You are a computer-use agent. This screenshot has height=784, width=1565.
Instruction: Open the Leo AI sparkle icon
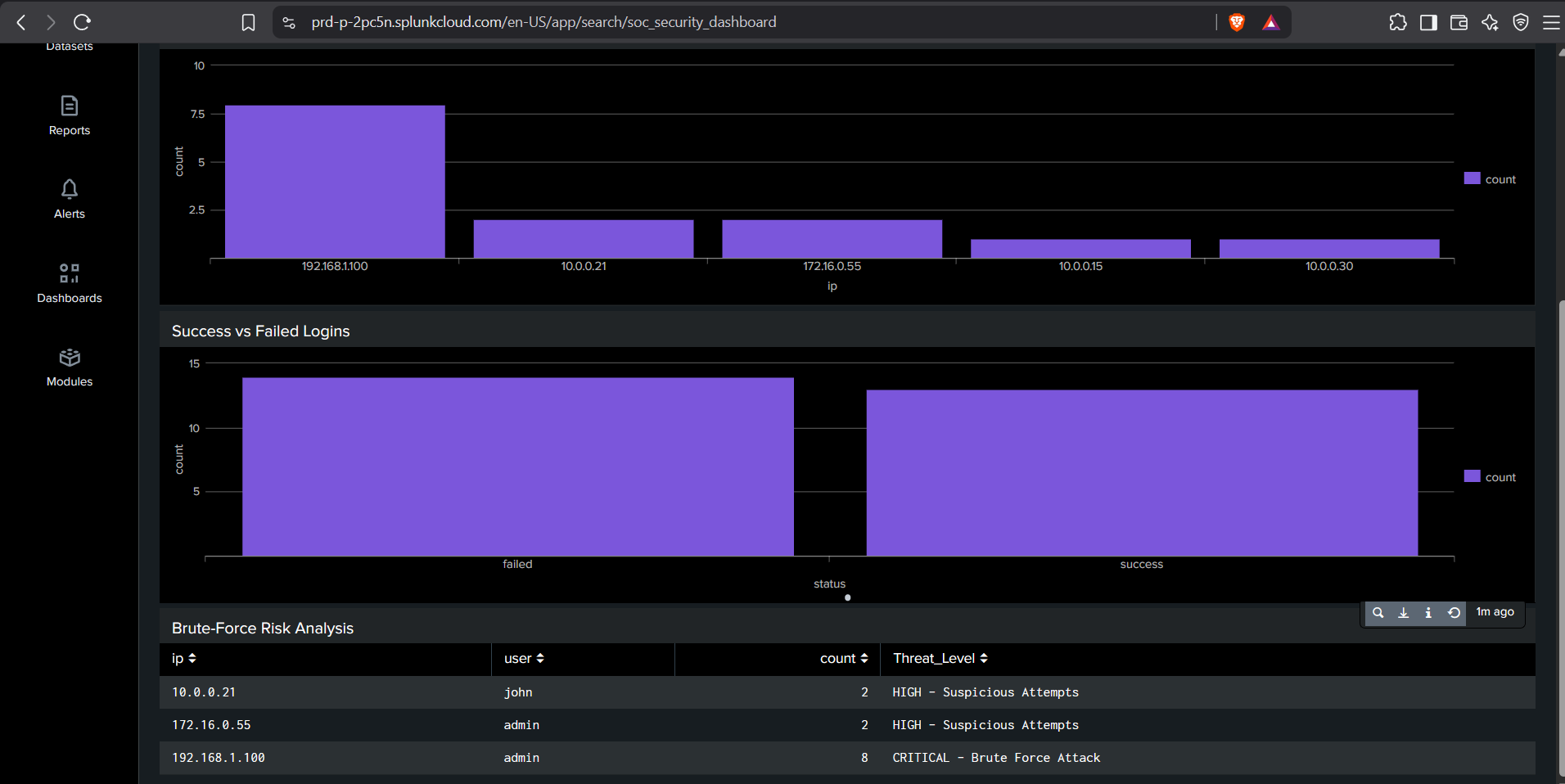point(1490,22)
